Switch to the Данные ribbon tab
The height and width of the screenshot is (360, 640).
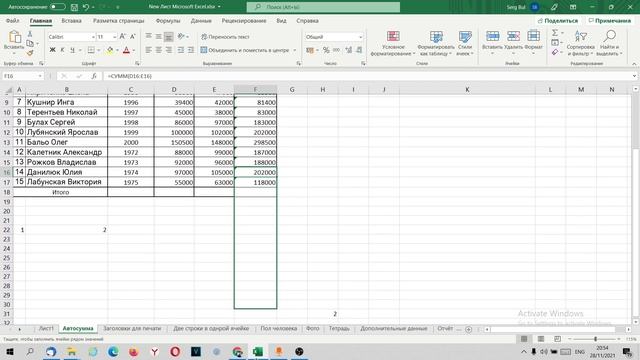tap(201, 20)
